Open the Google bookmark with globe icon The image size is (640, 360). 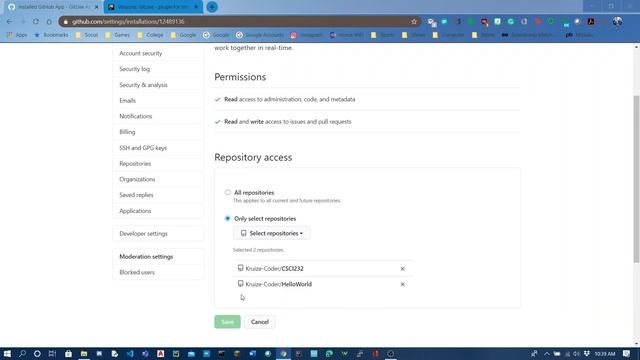tap(216, 35)
